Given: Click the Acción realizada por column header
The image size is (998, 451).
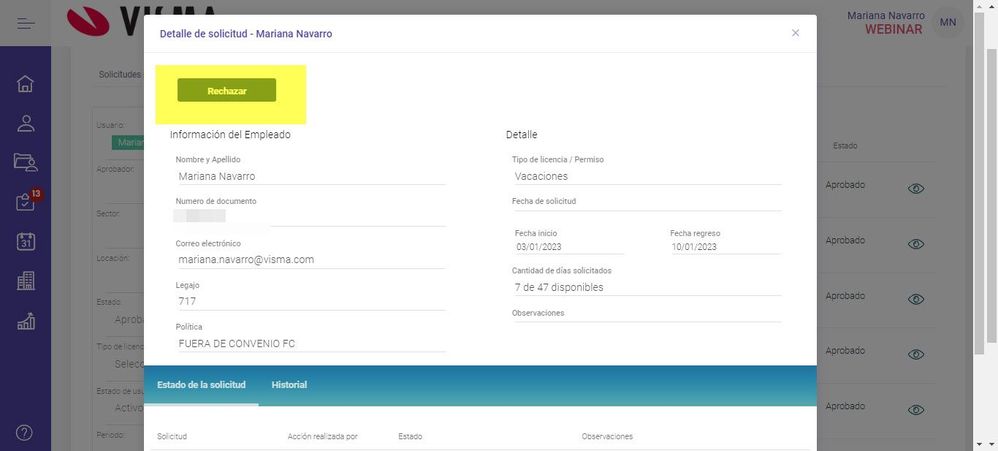Looking at the screenshot, I should 323,436.
